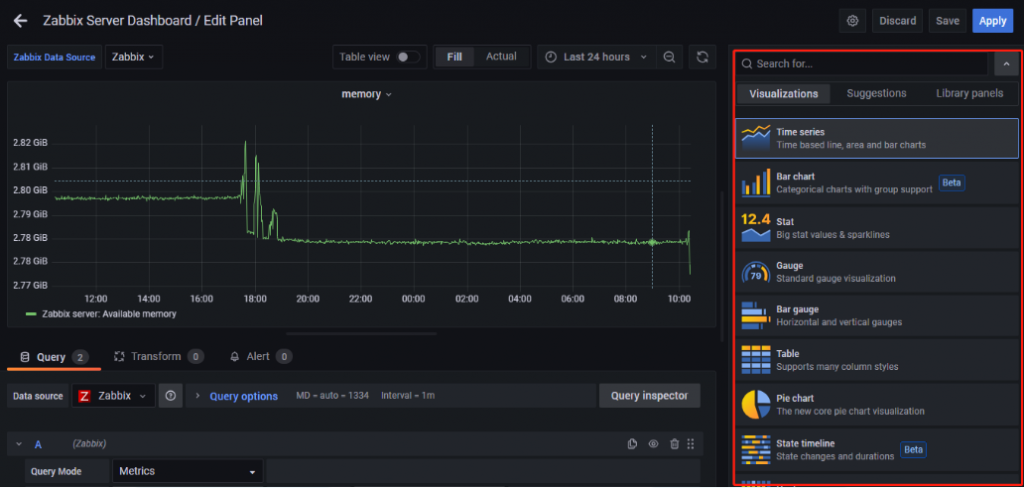Click the Transform tab icon
The height and width of the screenshot is (488, 1024).
click(119, 357)
